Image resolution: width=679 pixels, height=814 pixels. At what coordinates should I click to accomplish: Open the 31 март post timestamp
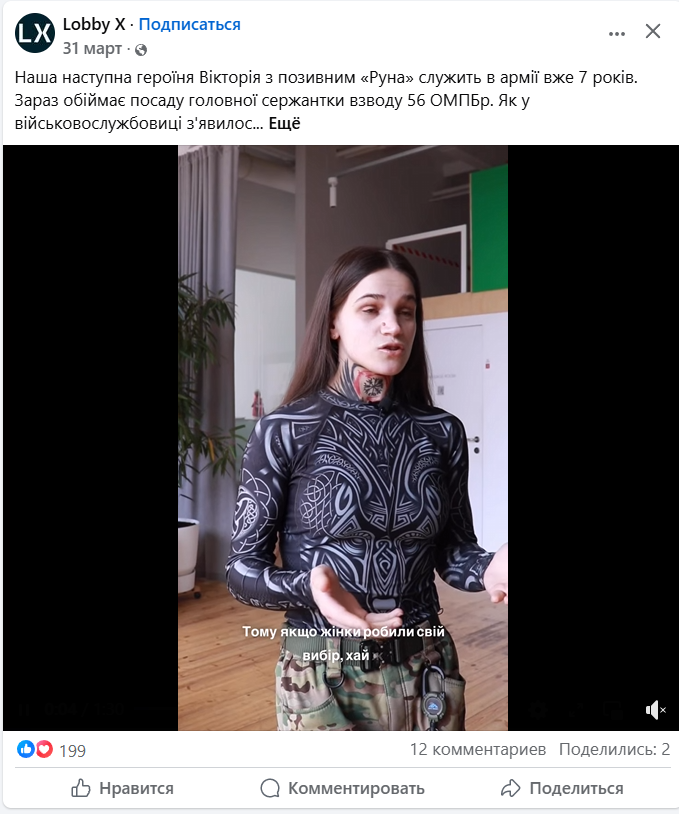tap(92, 48)
